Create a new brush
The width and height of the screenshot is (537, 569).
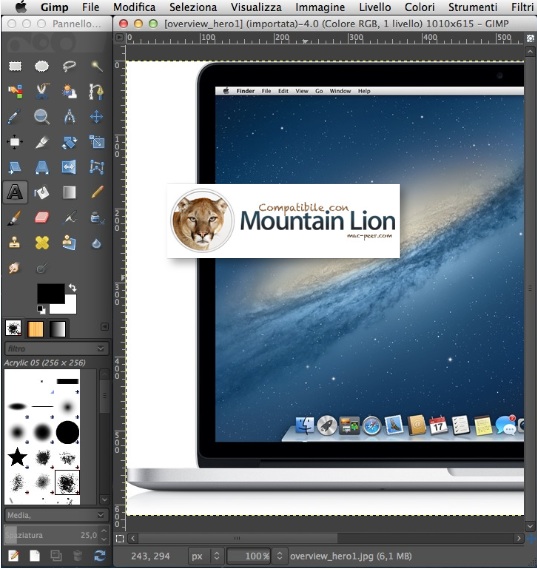point(35,556)
